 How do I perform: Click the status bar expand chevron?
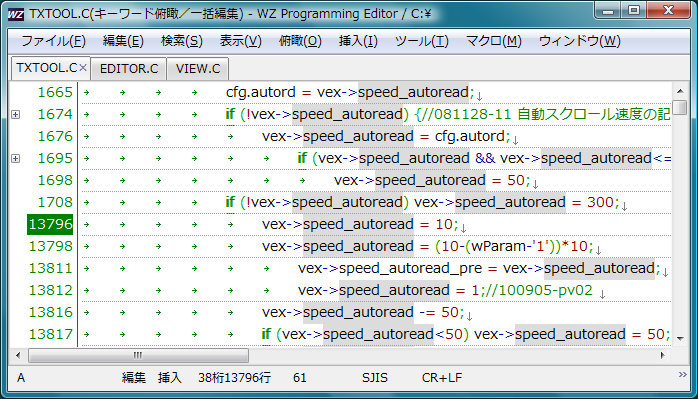[682, 375]
